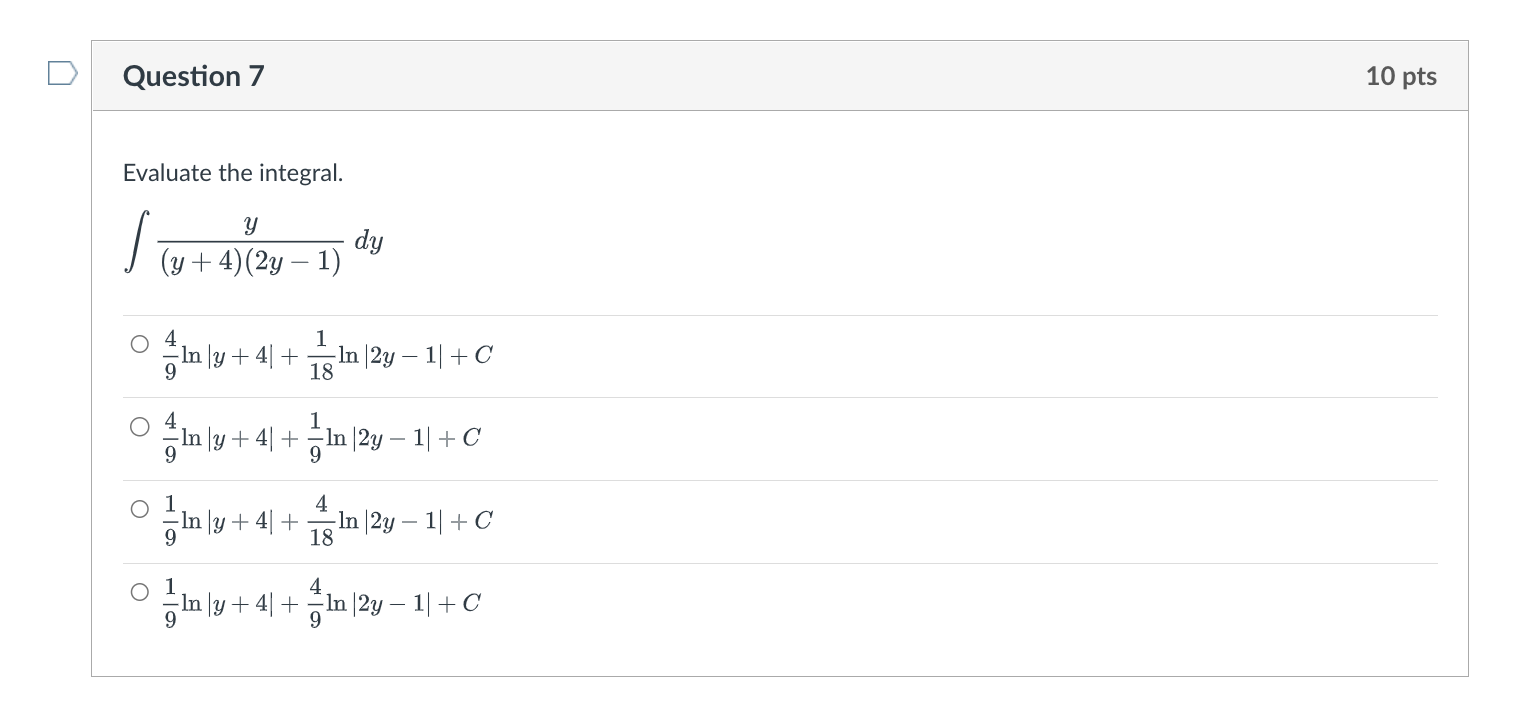Click the dy symbol in the integral

[370, 240]
